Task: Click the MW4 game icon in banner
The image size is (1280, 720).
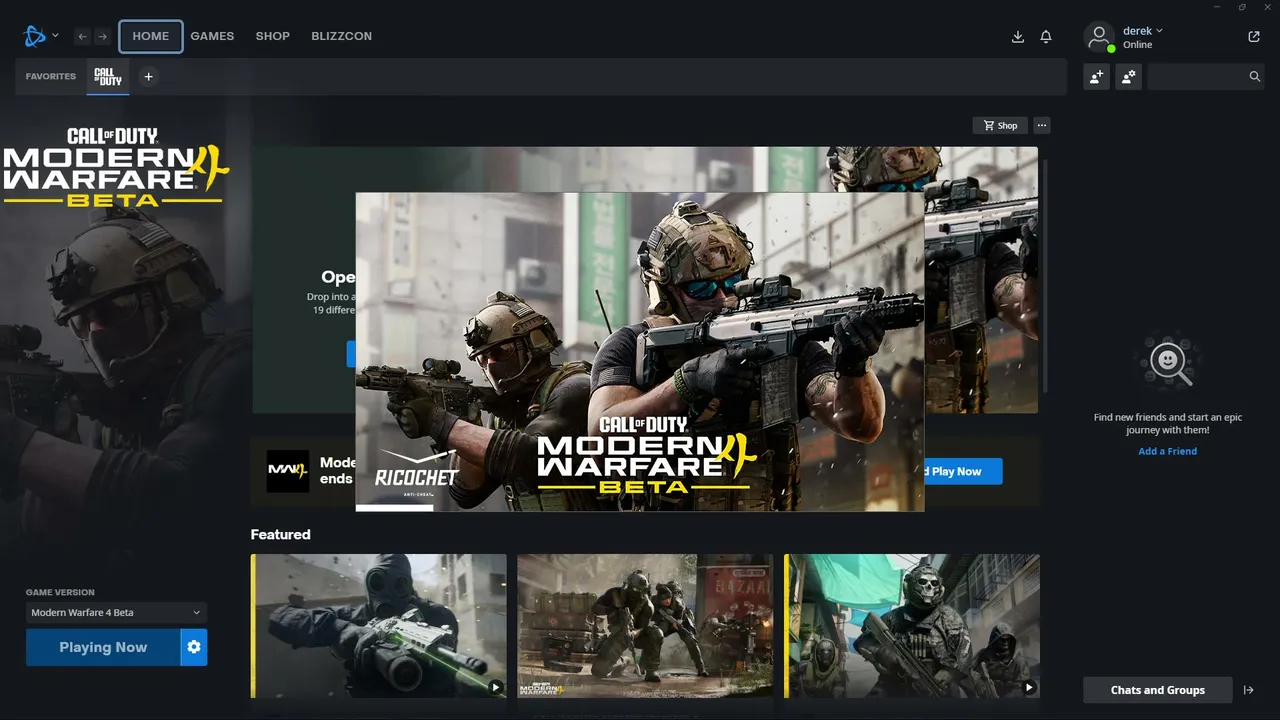Action: 287,471
